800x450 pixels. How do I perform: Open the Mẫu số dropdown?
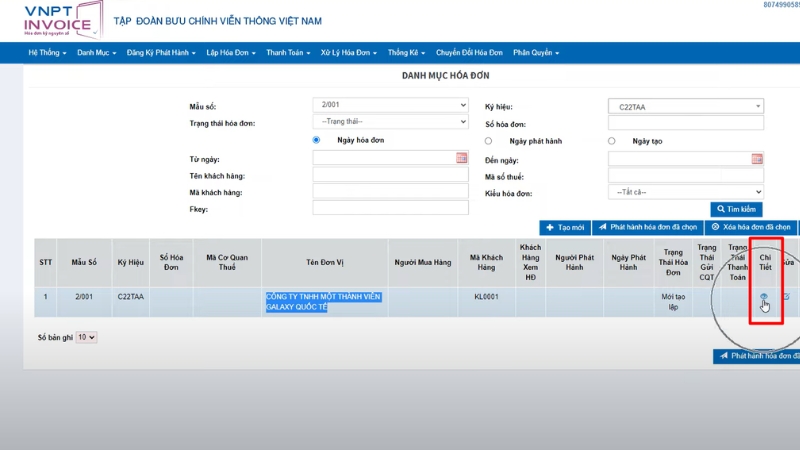390,105
